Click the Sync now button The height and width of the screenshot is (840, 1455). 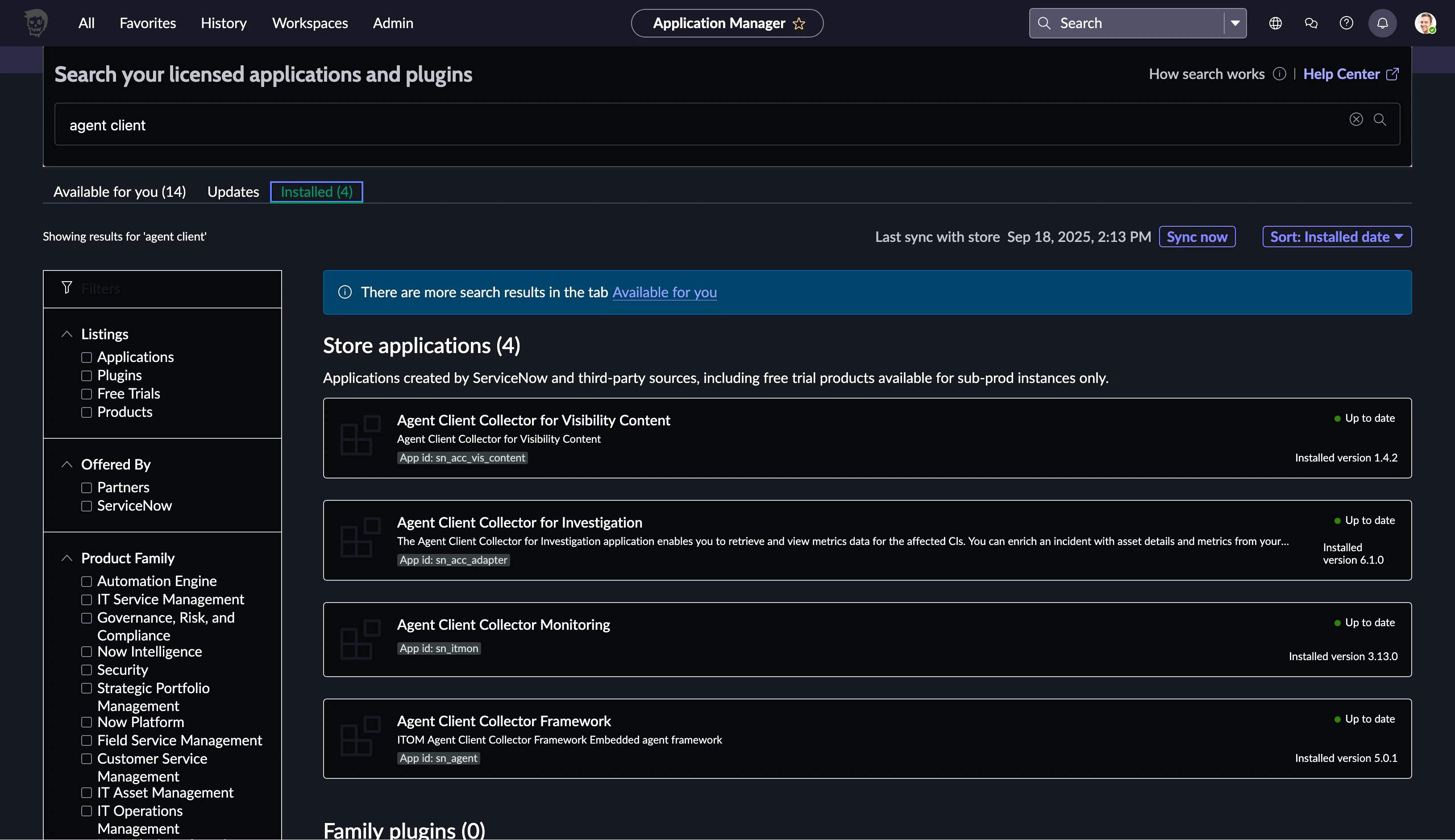1197,237
